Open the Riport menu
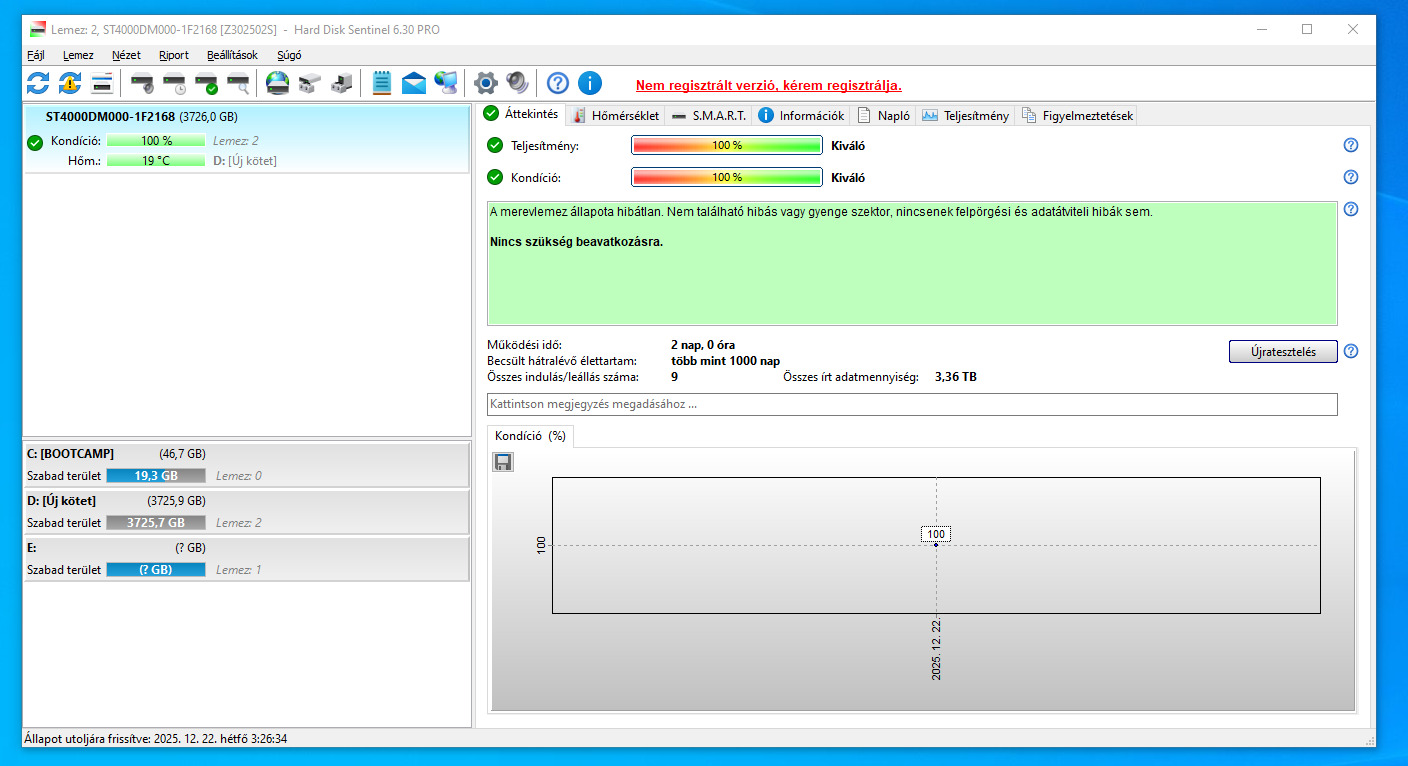The image size is (1408, 766). pyautogui.click(x=174, y=55)
